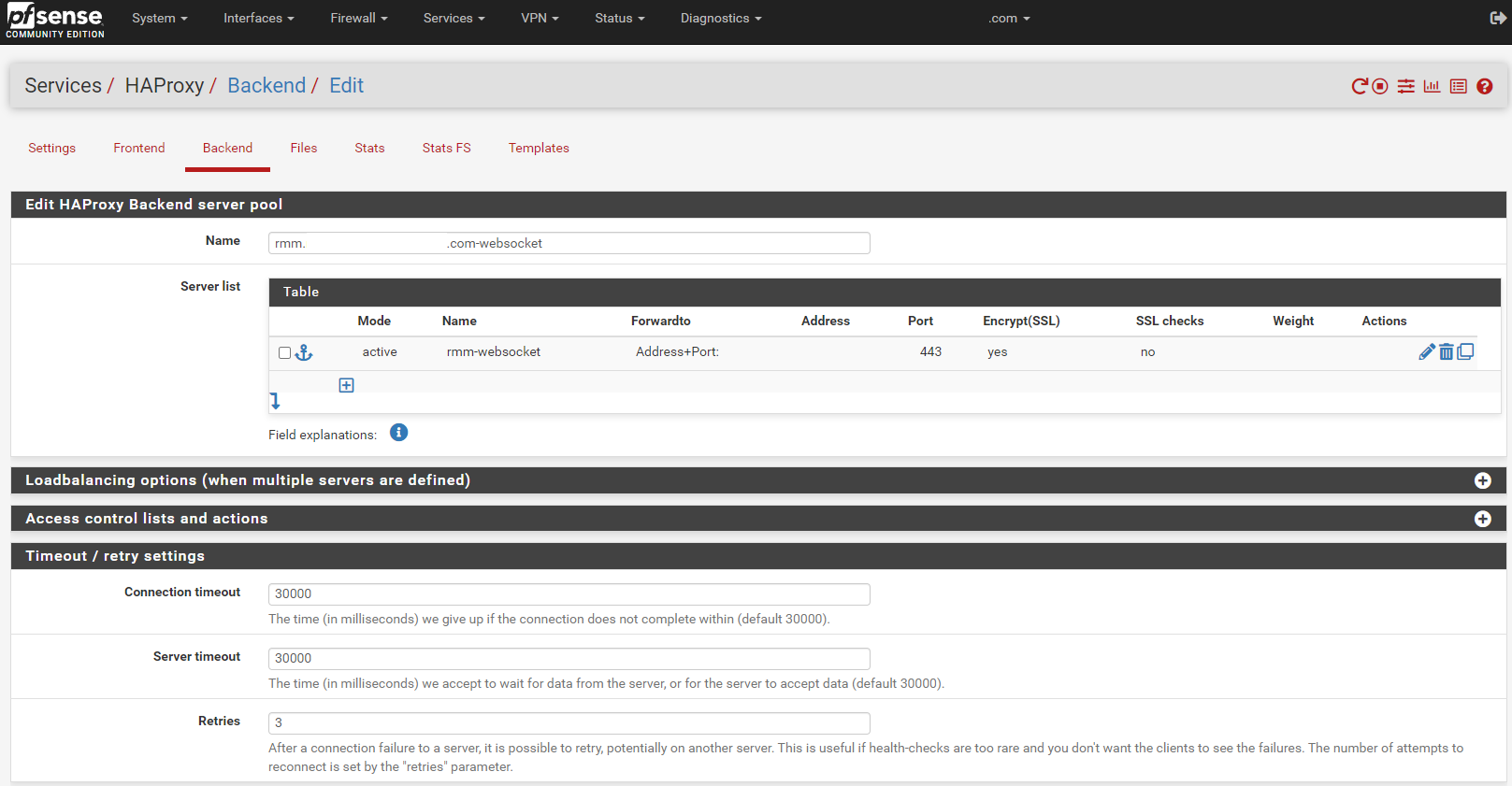Duplicate the rmm-websocket server entry

[1465, 351]
